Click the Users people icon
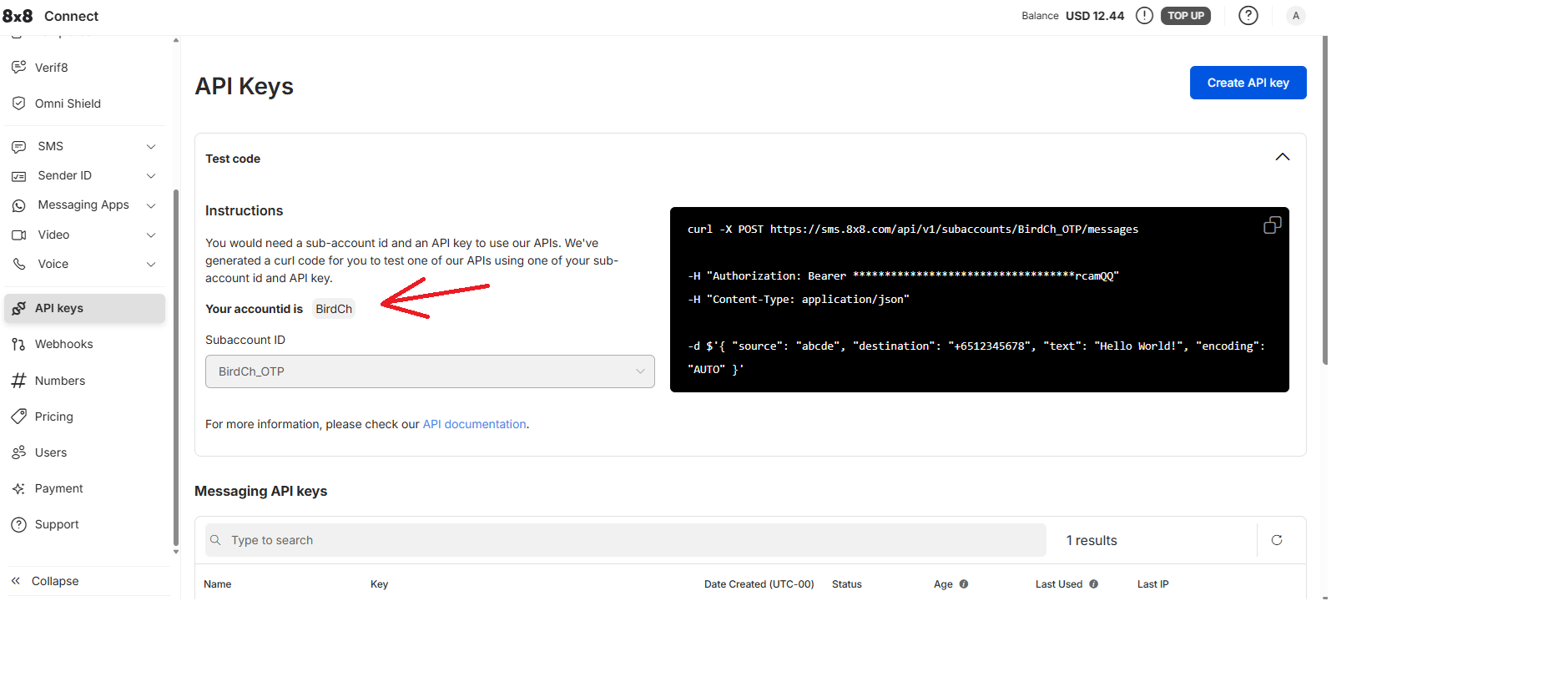Image resolution: width=1568 pixels, height=692 pixels. pos(18,452)
